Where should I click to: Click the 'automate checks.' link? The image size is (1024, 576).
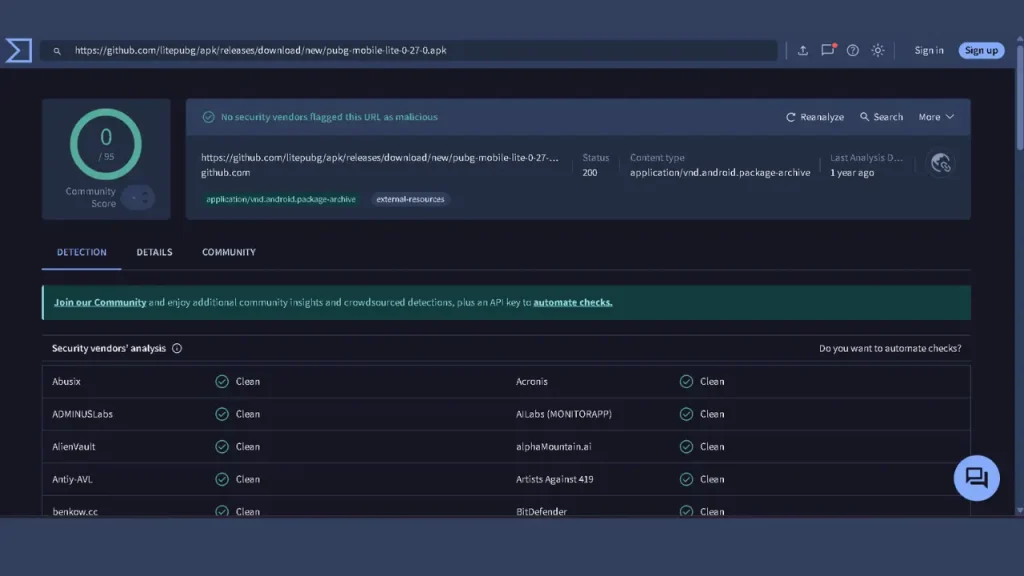(572, 302)
